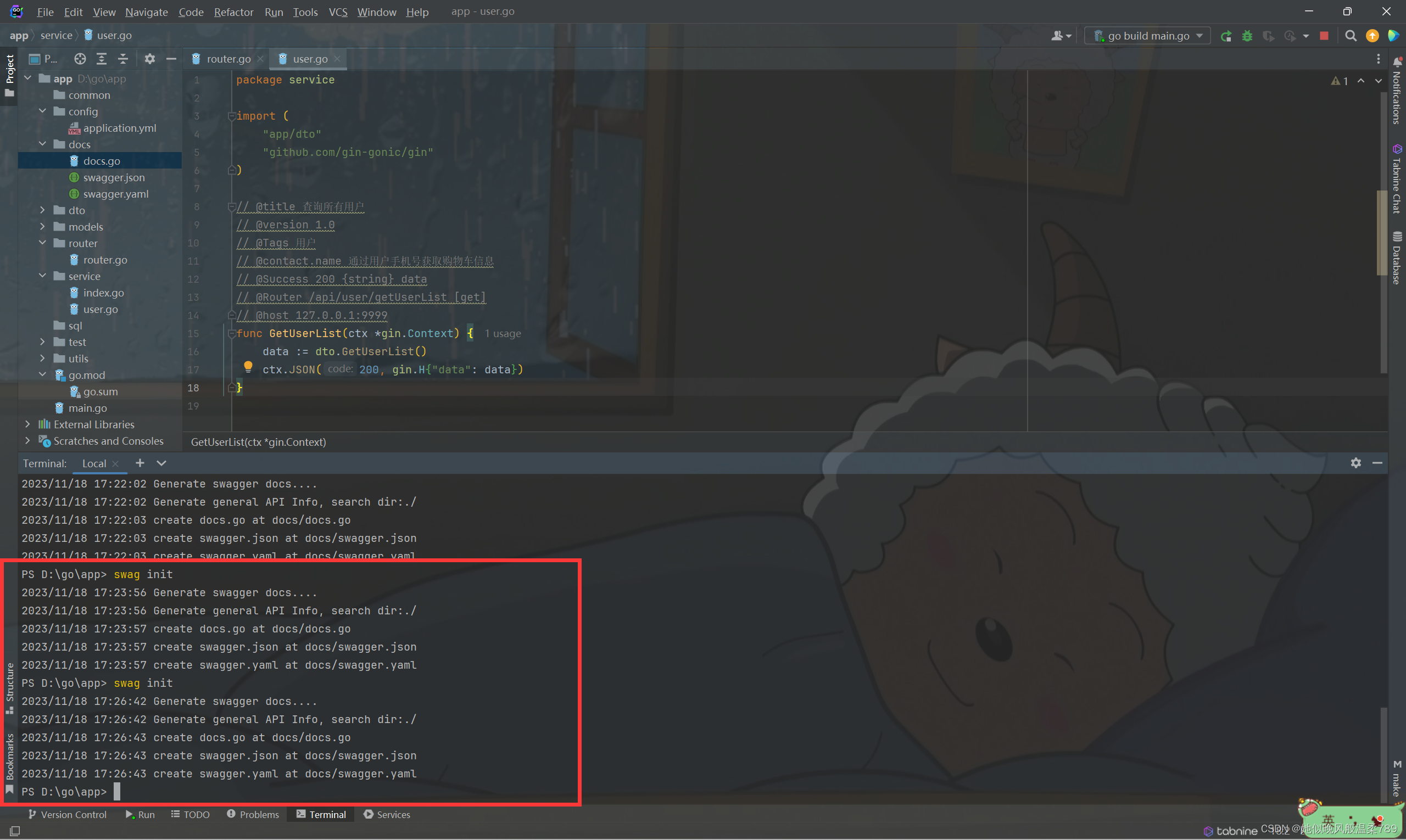Image resolution: width=1406 pixels, height=840 pixels.
Task: Click the red Stop button icon
Action: [x=1324, y=36]
